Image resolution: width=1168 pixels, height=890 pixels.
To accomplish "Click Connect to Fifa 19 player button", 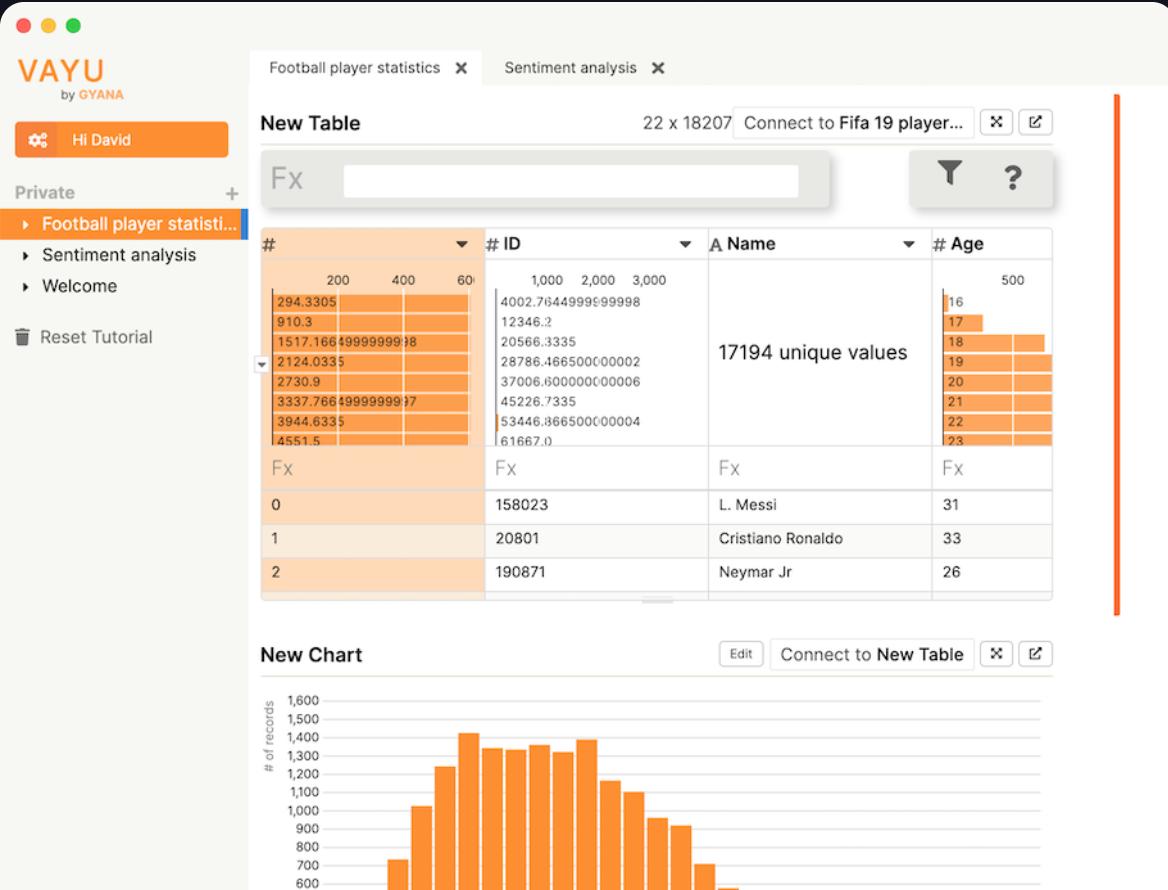I will 853,122.
